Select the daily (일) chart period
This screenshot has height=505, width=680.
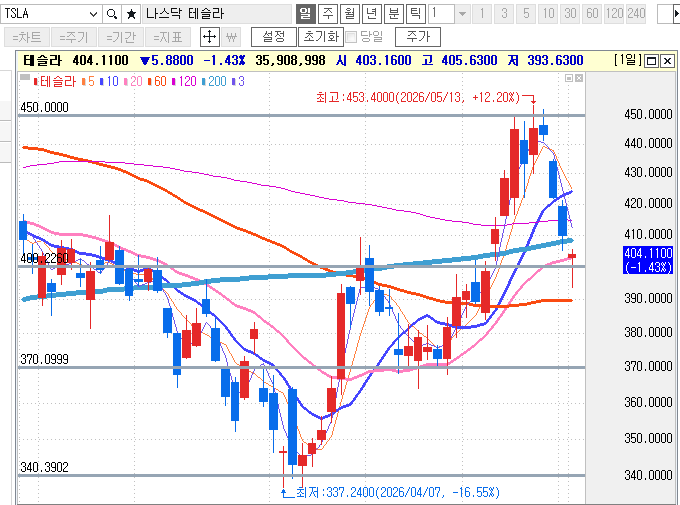tap(305, 14)
